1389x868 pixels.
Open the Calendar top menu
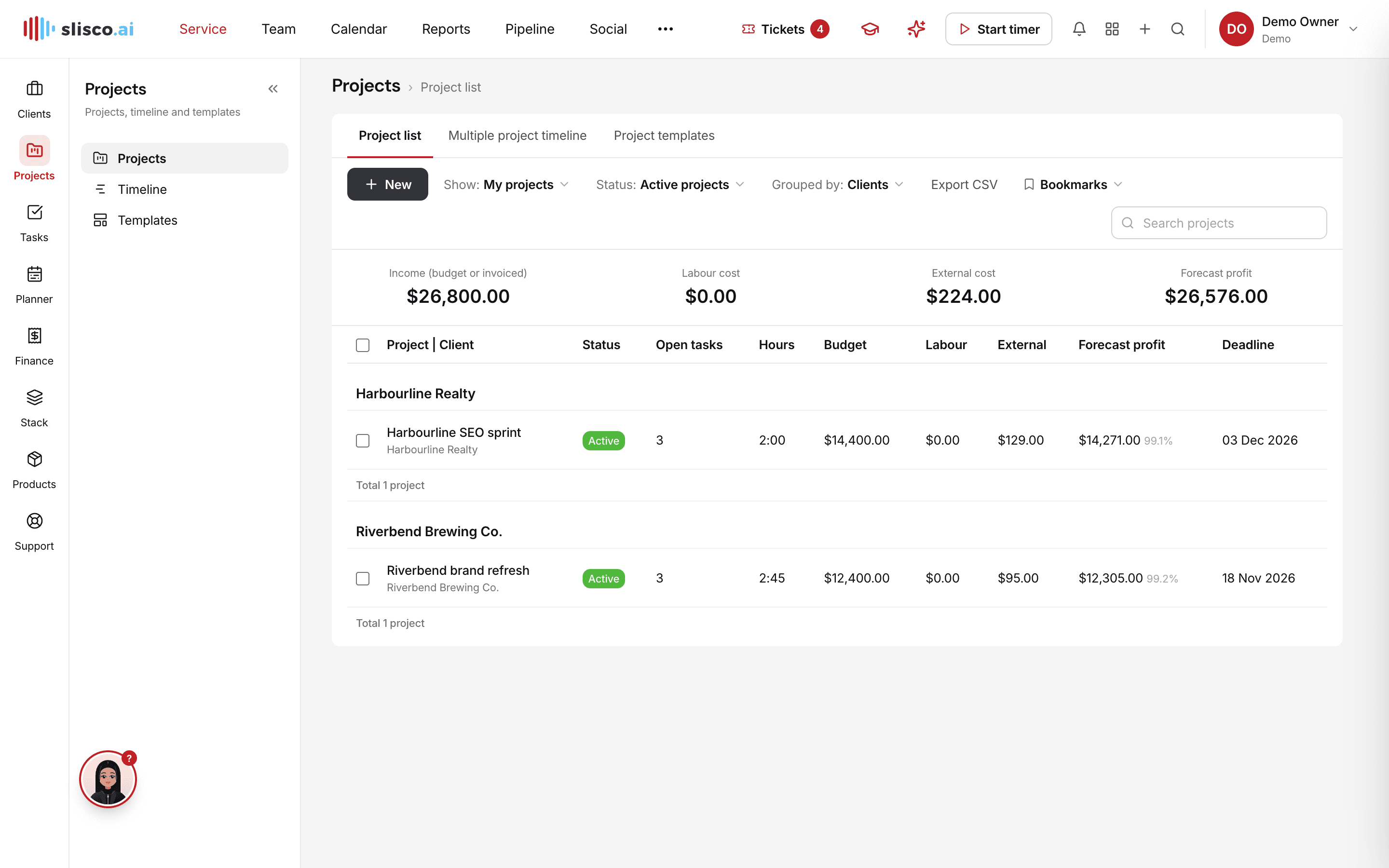[359, 29]
